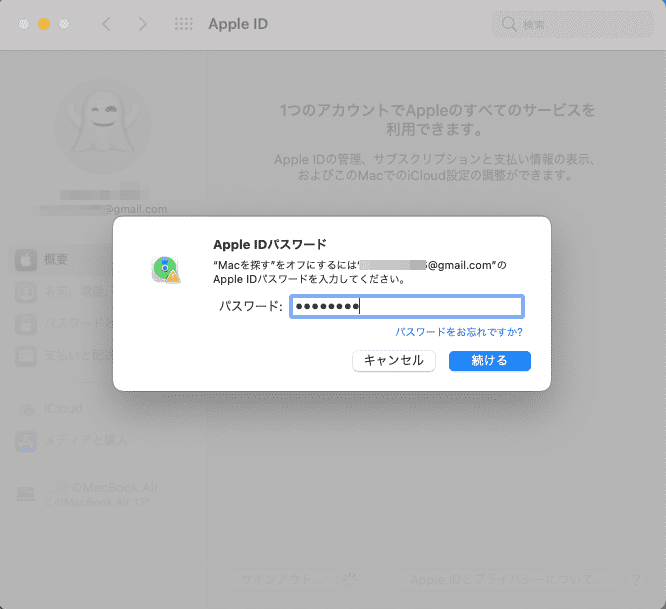This screenshot has height=609, width=666.
Task: Minimize the window with yellow button
Action: point(44,24)
